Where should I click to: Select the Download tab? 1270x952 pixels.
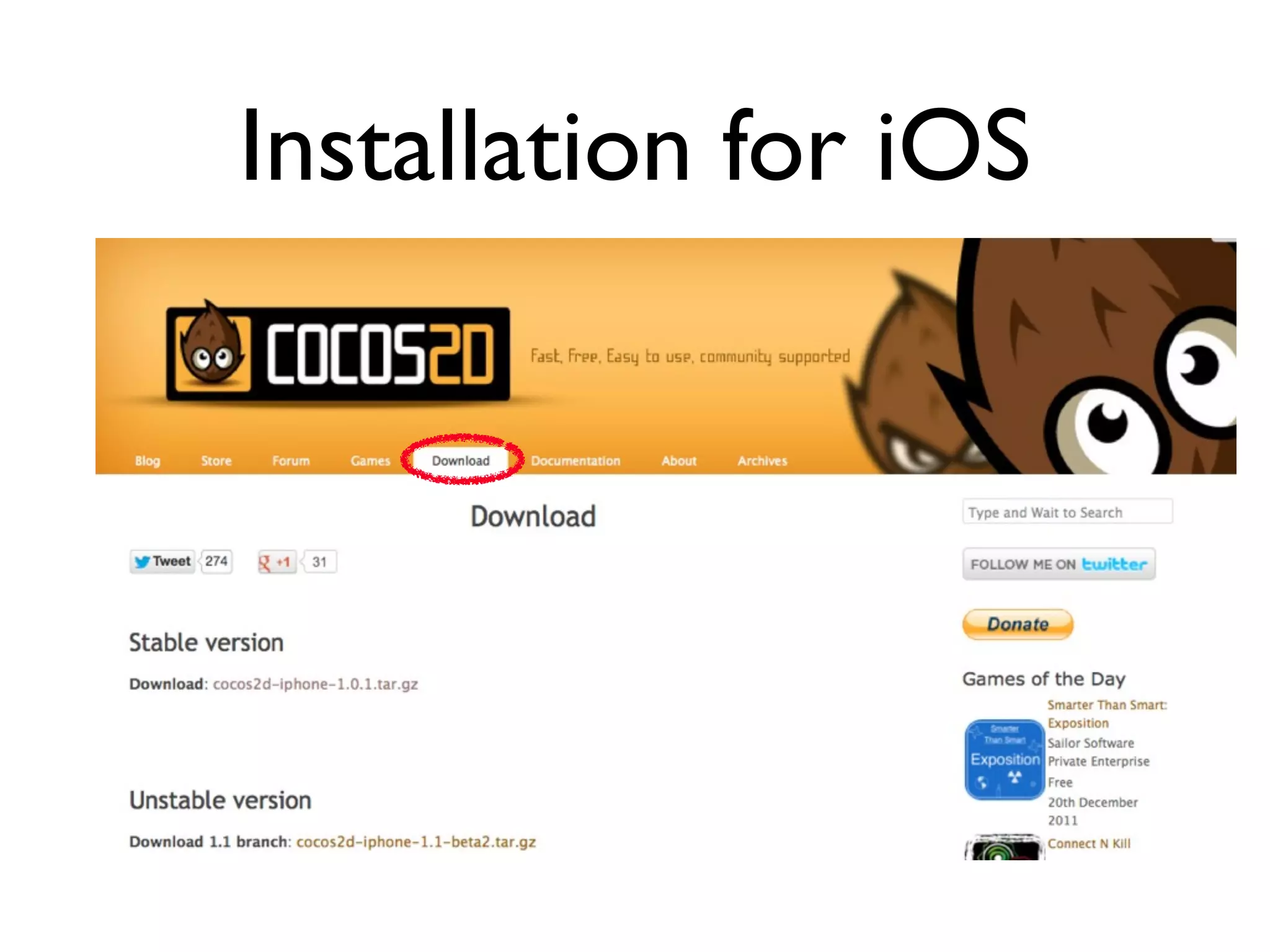(461, 461)
